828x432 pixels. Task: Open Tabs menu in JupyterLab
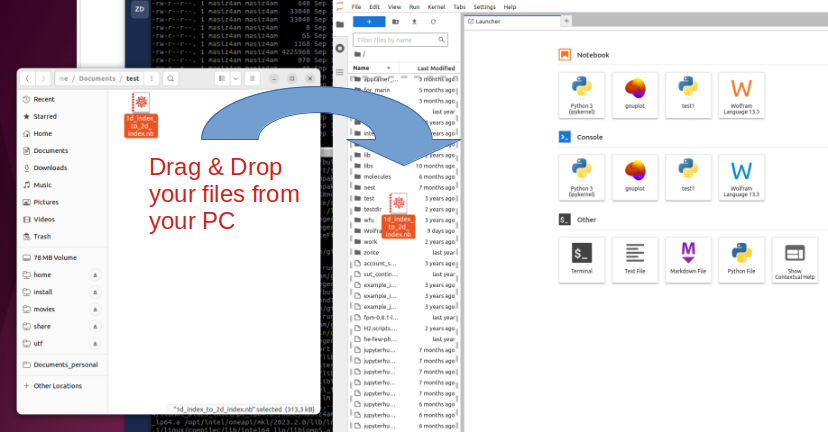[459, 7]
